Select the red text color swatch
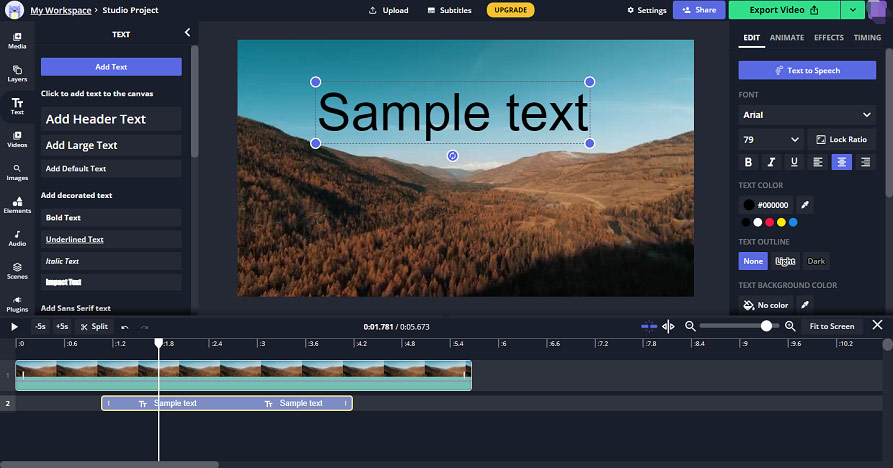The height and width of the screenshot is (468, 893). pos(769,223)
